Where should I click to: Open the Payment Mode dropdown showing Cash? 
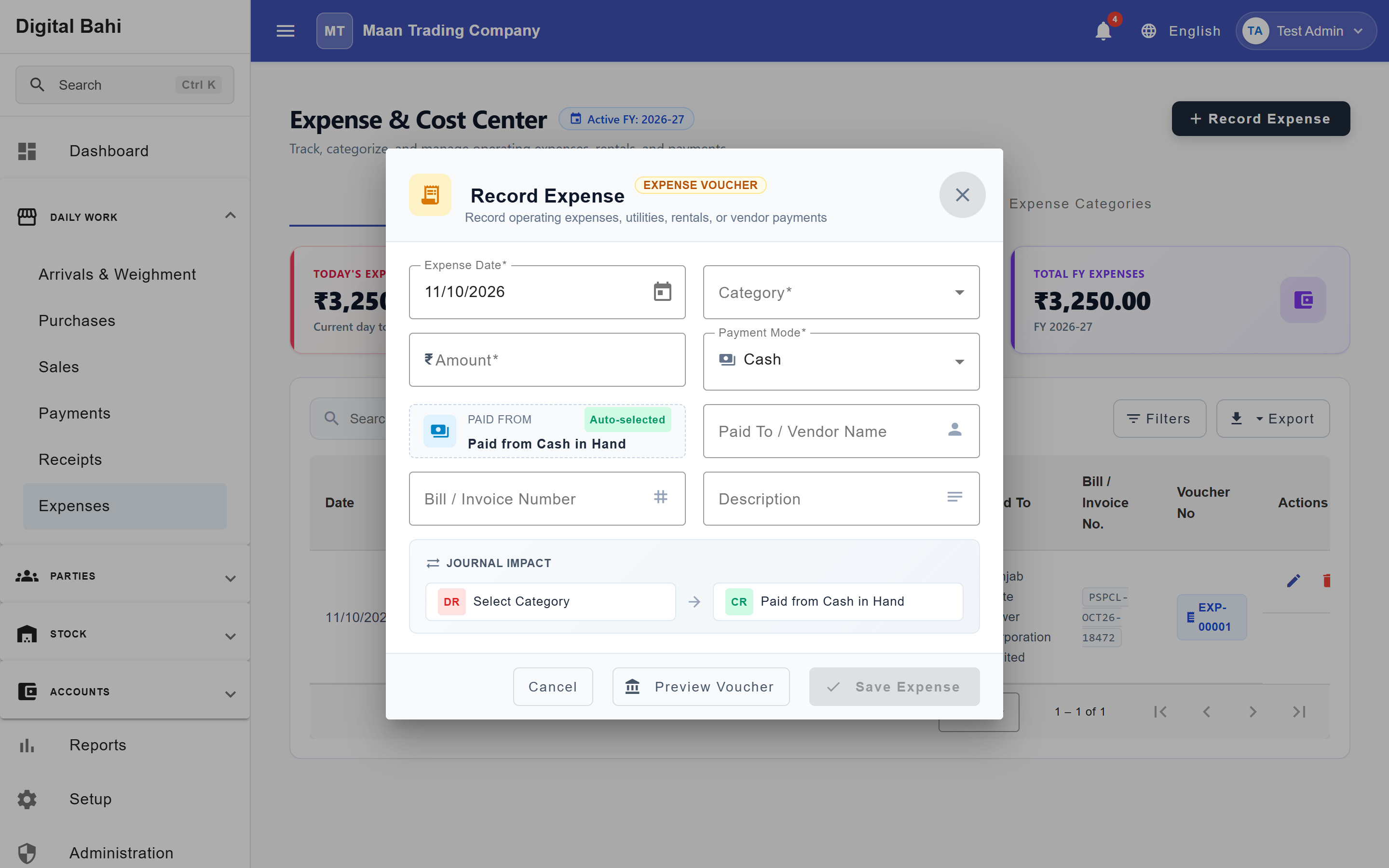click(841, 361)
